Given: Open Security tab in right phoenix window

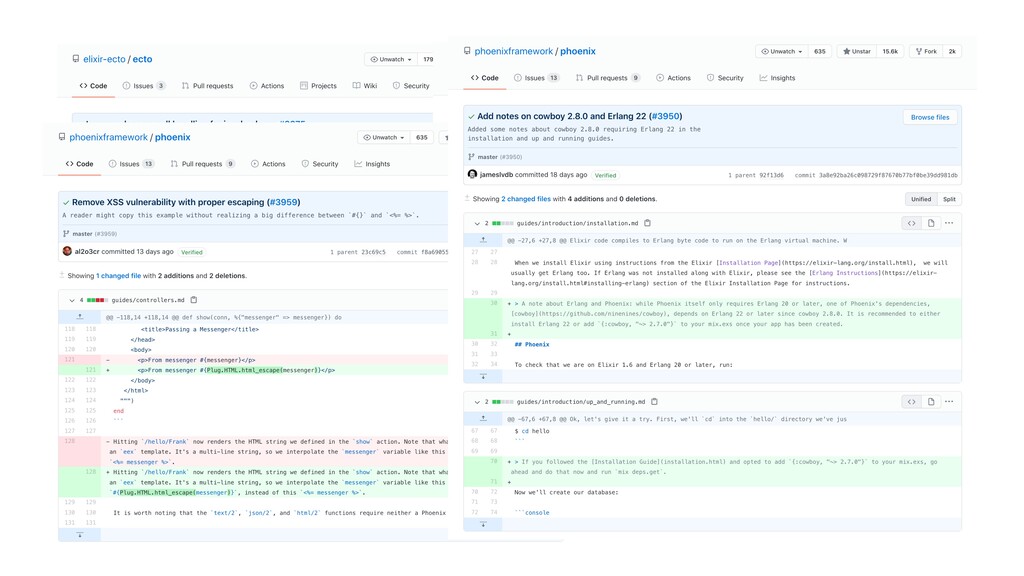Looking at the screenshot, I should click(x=725, y=78).
